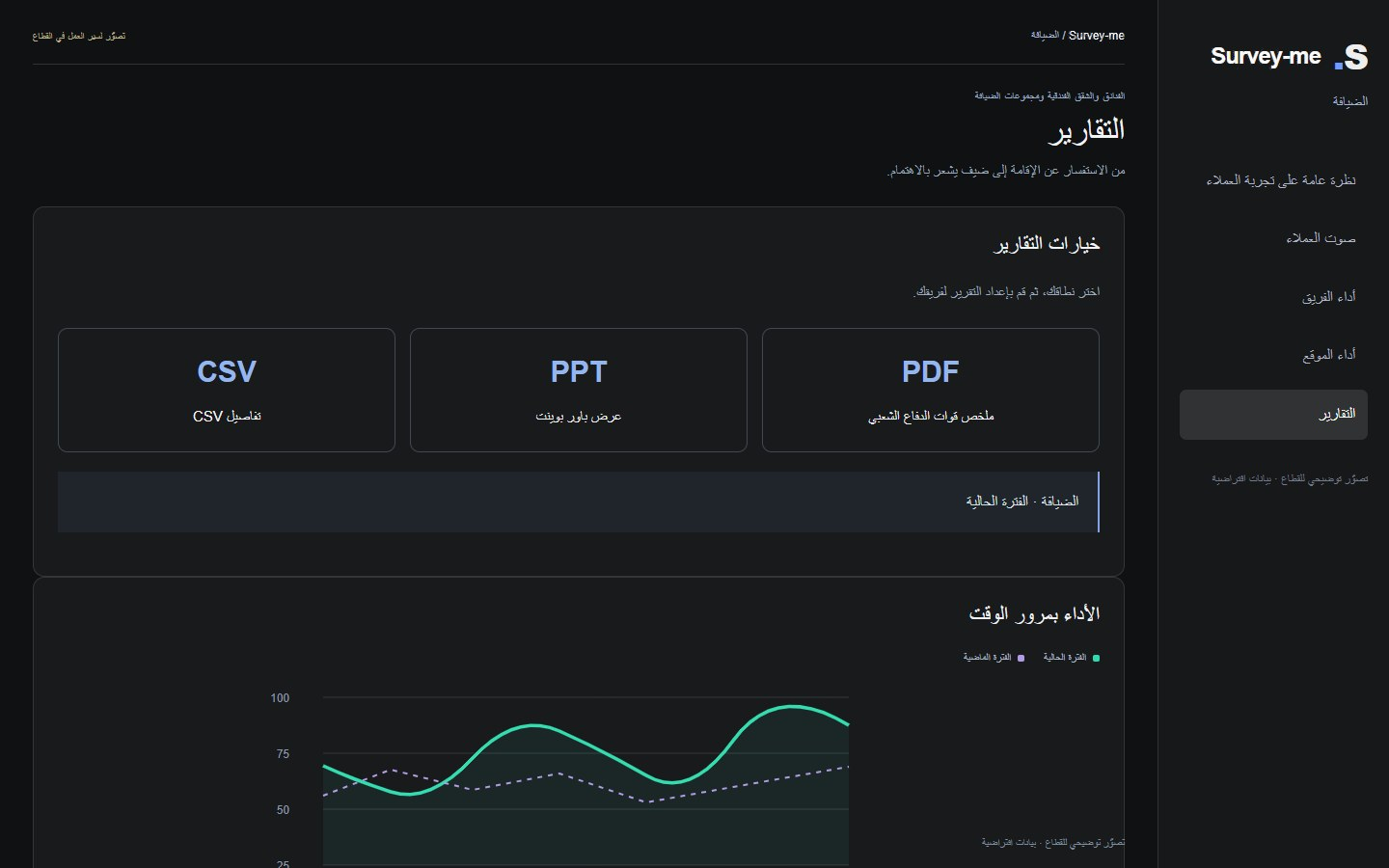Viewport: 1389px width, 868px height.
Task: Open نظرة عامة على تجربة العملاء in sidebar
Action: click(x=1273, y=180)
